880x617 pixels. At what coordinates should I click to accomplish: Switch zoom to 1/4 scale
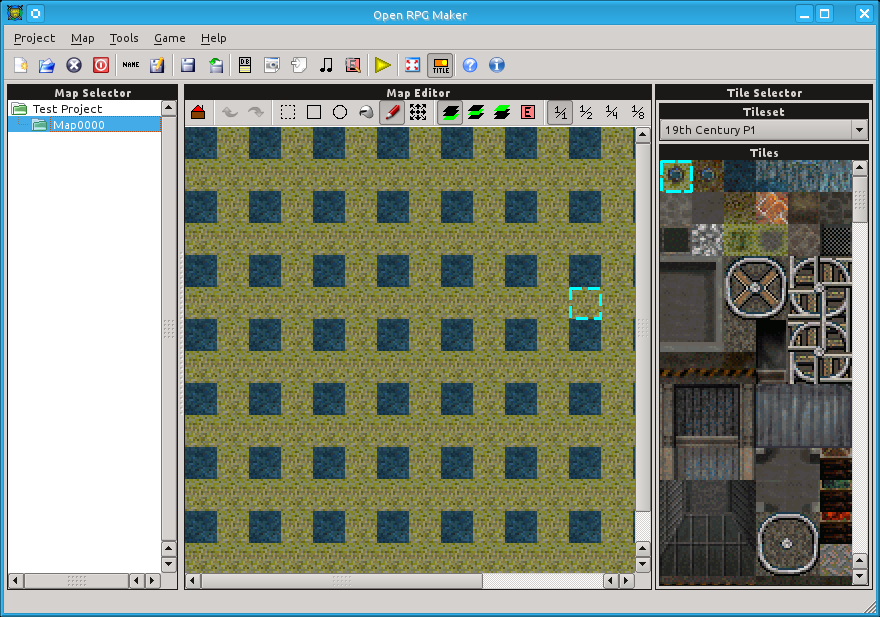[612, 112]
